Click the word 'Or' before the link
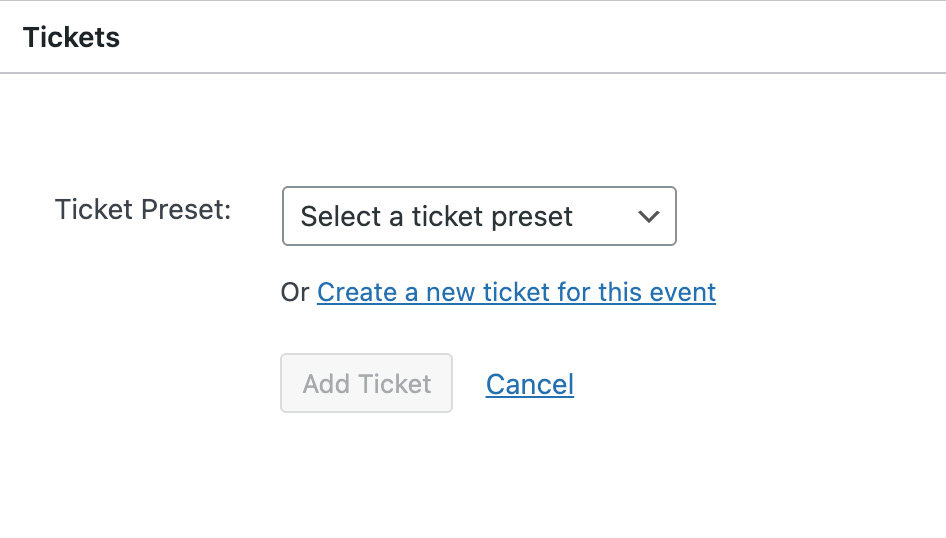This screenshot has width=946, height=538. point(295,292)
